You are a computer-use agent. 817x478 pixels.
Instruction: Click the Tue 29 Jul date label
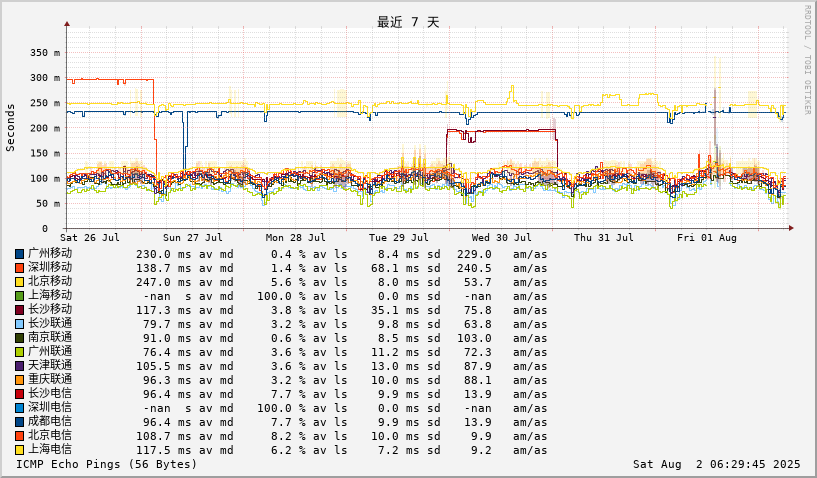click(x=399, y=238)
